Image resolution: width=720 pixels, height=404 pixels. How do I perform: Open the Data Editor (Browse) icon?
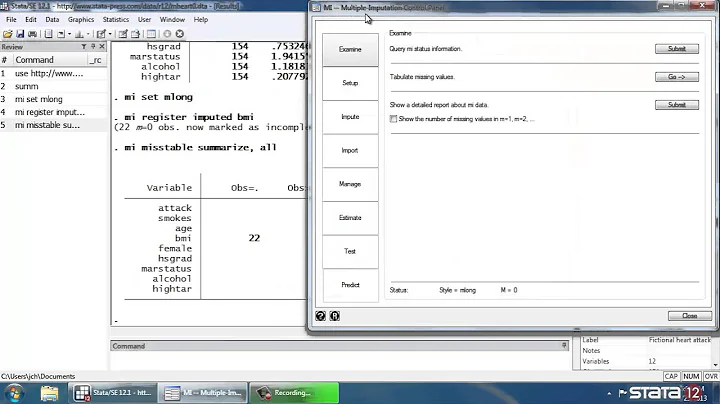click(135, 34)
